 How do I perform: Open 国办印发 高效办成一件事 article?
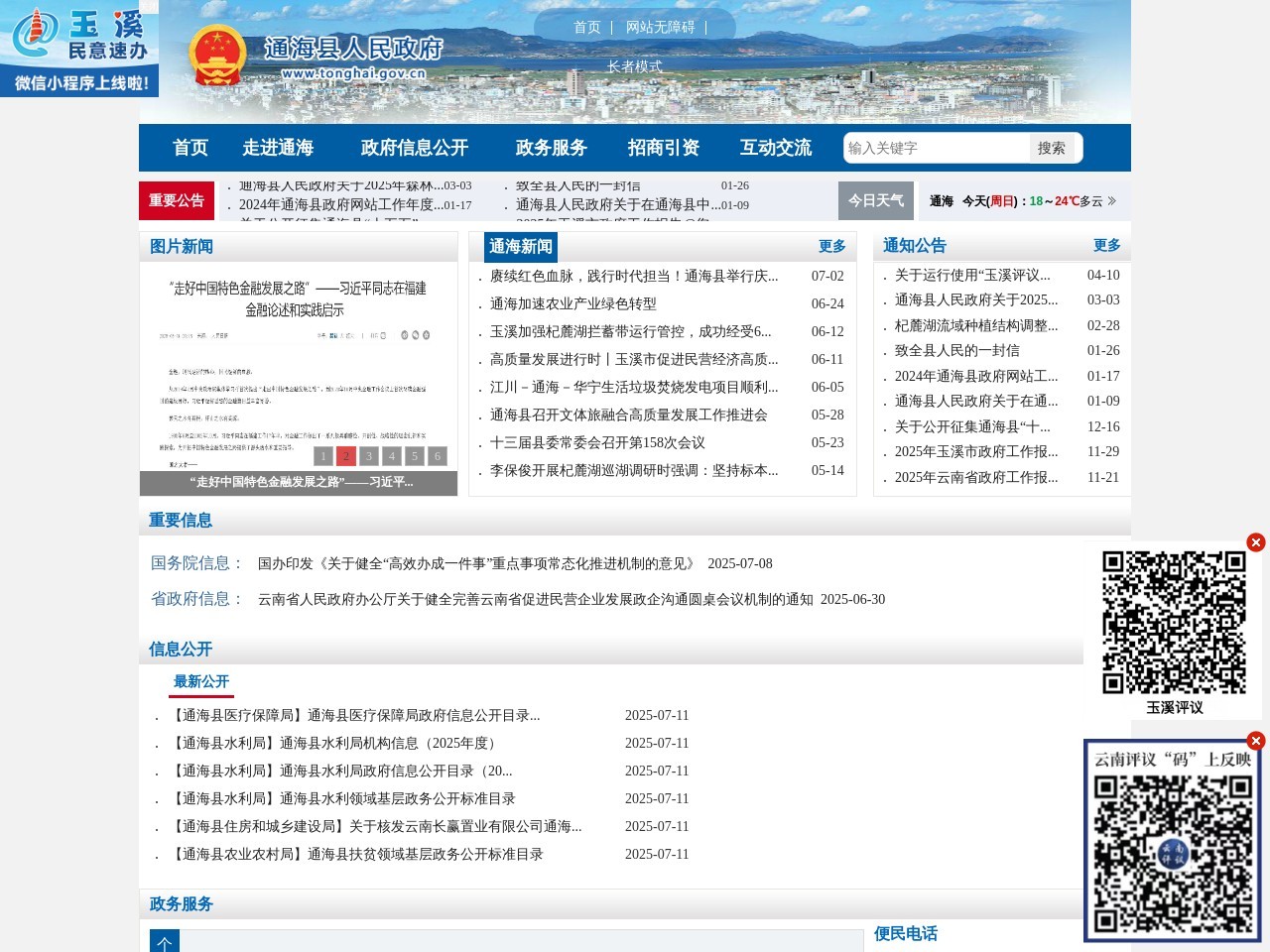point(477,563)
